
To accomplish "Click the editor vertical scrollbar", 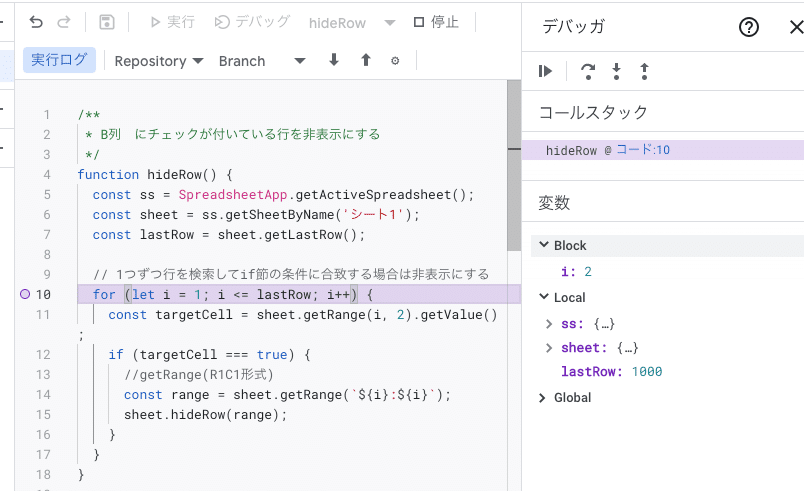I will click(x=514, y=166).
